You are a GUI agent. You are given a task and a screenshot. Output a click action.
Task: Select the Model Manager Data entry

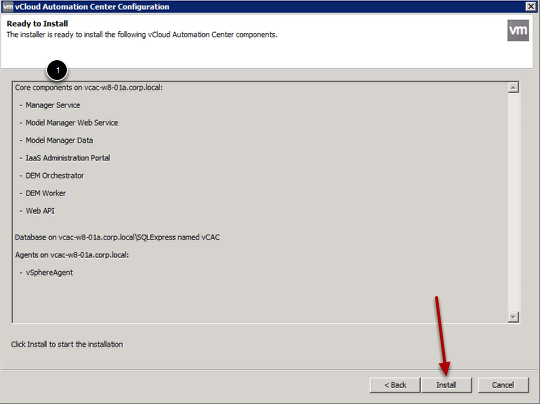click(x=59, y=140)
